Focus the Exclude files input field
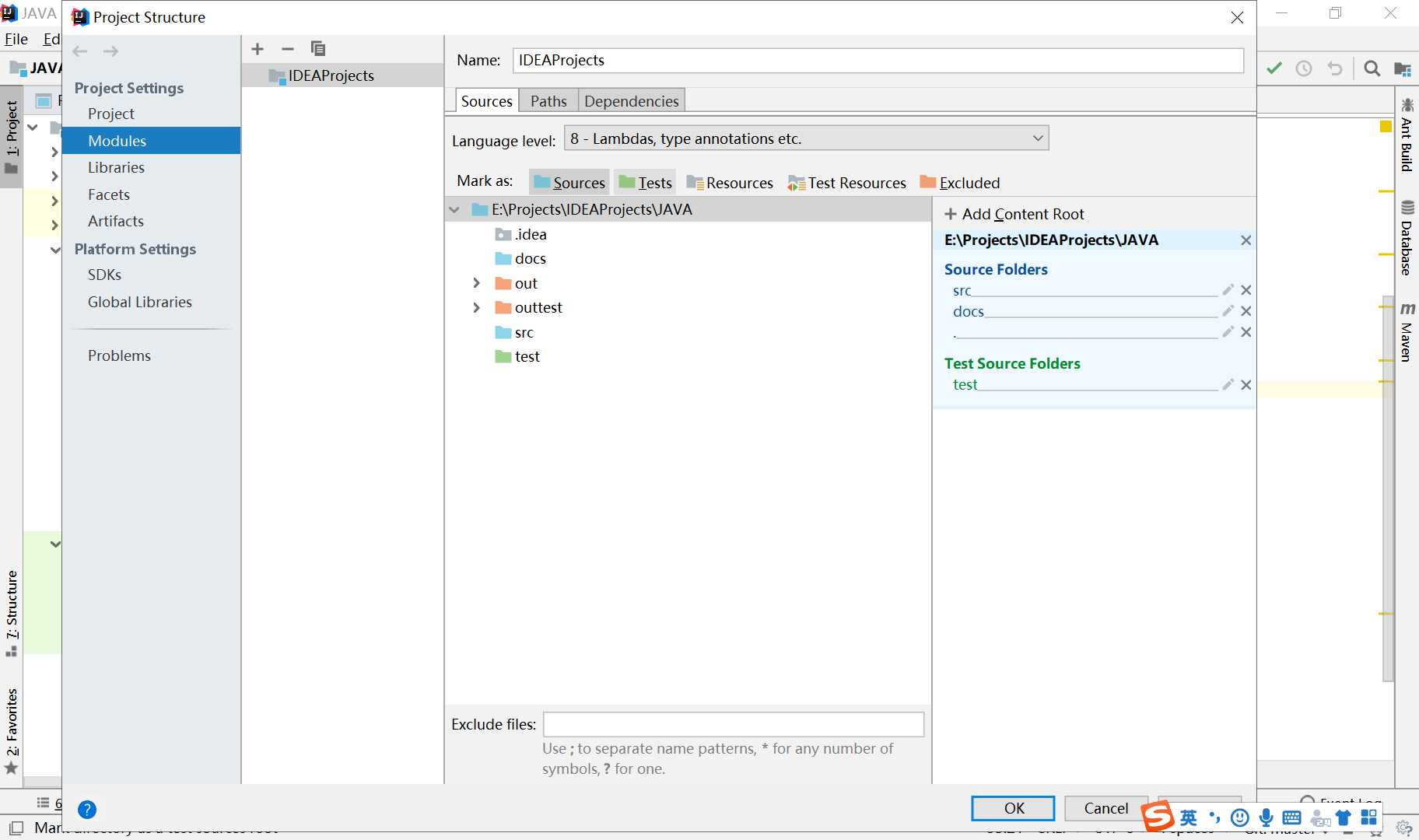1419x840 pixels. point(734,724)
